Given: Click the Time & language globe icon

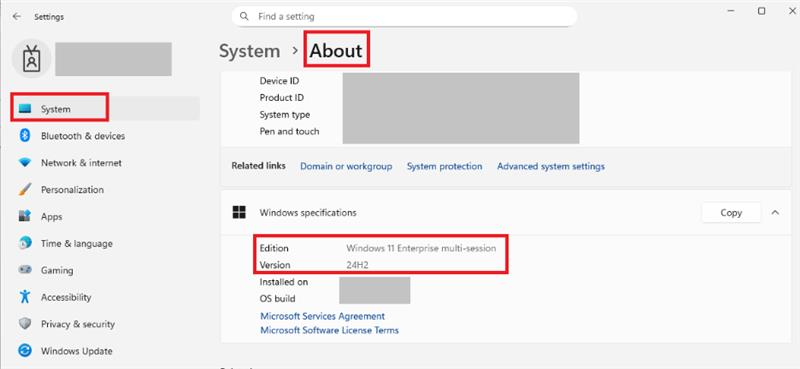Looking at the screenshot, I should [x=24, y=243].
